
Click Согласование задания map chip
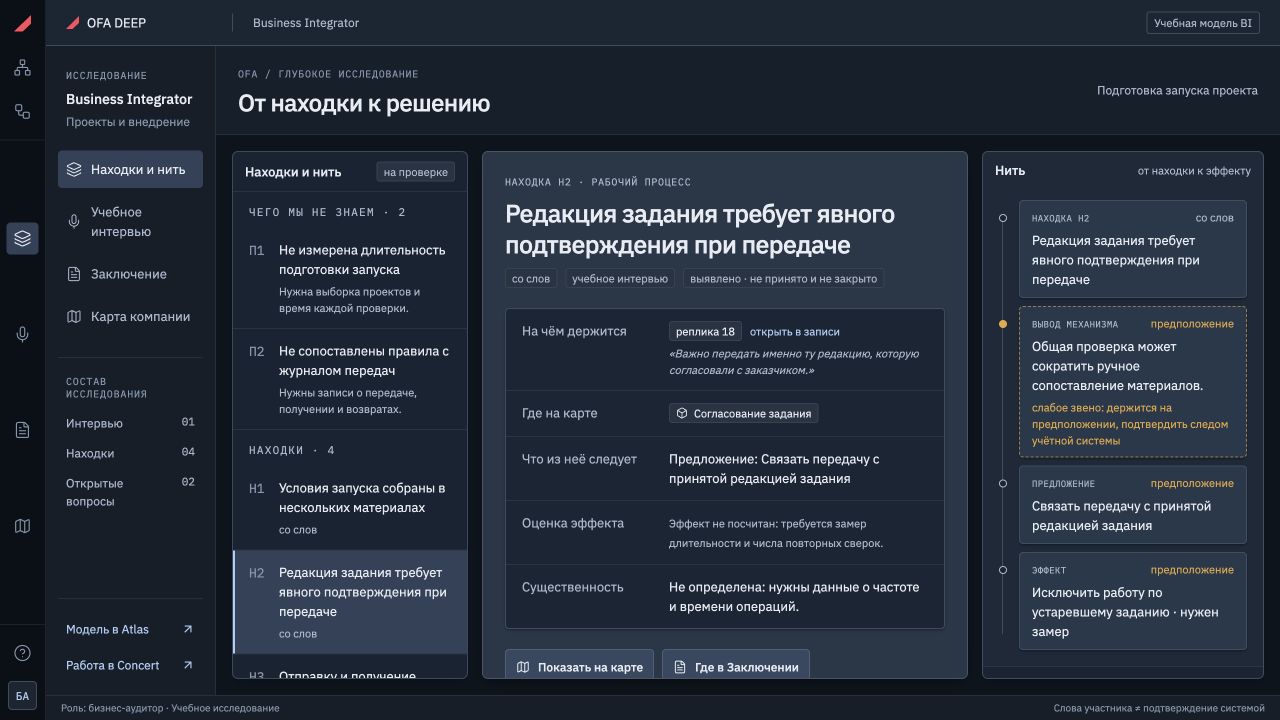(743, 413)
